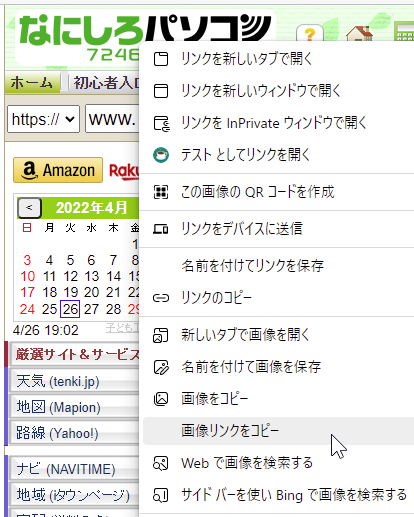Select date 28 in the calendar
414x517 pixels.
point(113,309)
